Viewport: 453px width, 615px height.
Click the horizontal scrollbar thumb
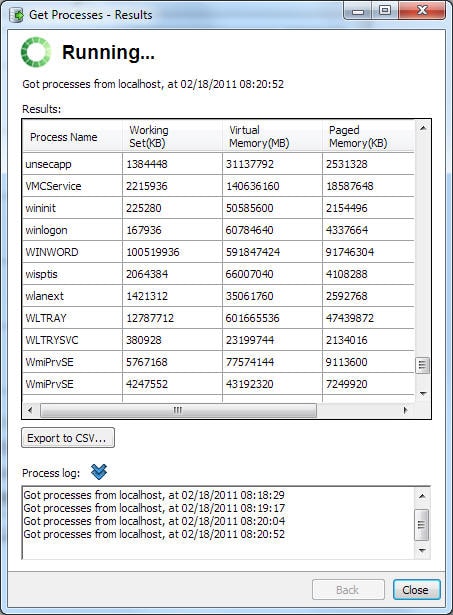(178, 410)
